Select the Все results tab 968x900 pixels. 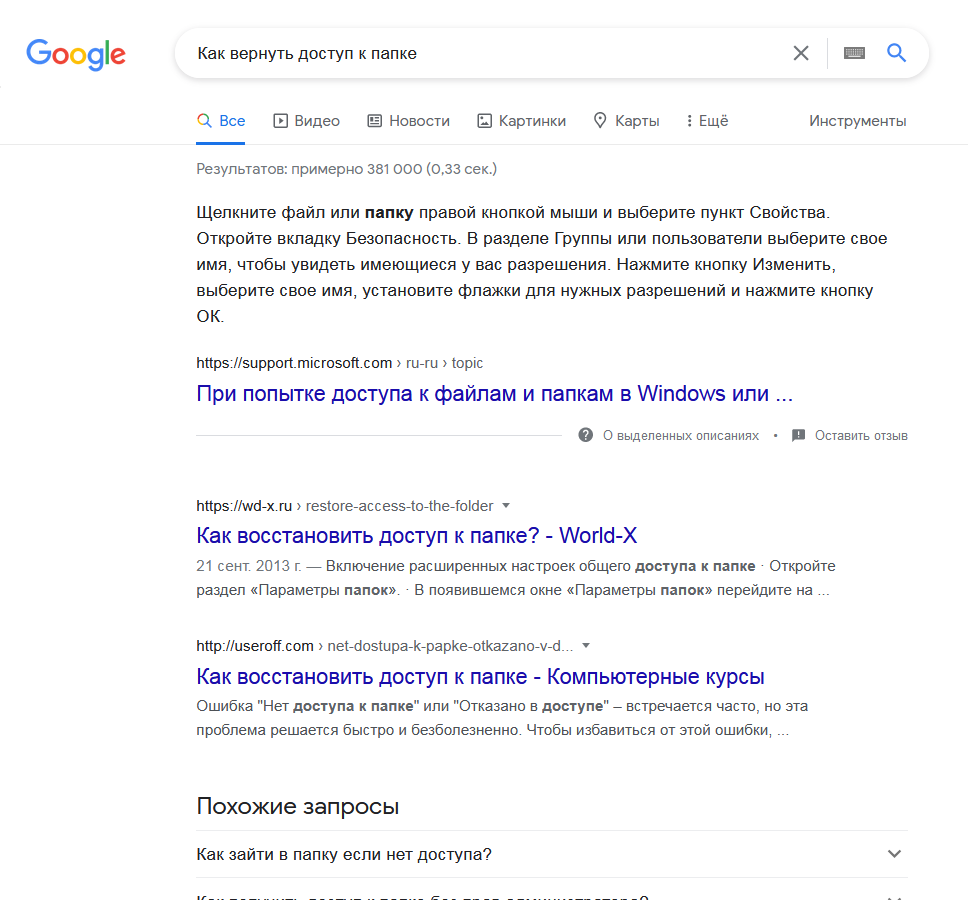221,121
